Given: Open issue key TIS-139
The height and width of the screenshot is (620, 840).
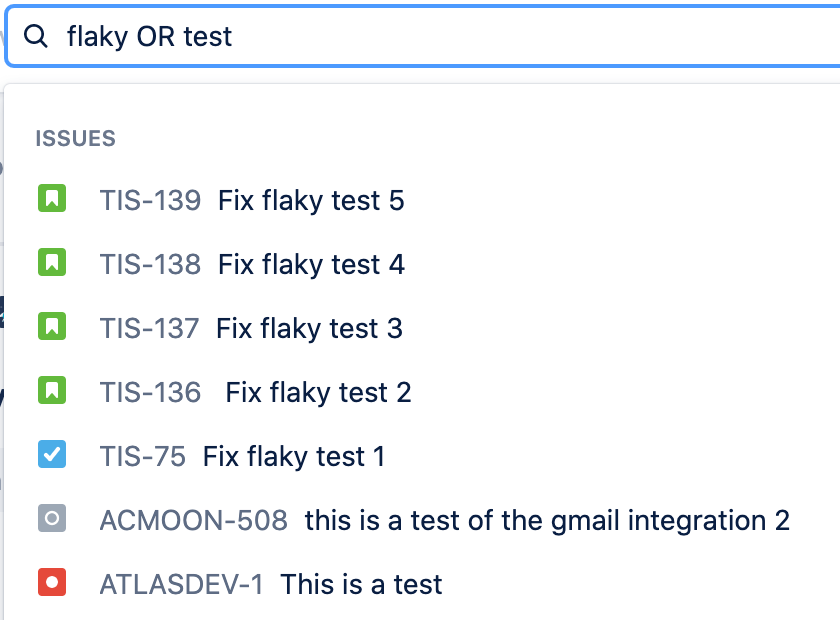Looking at the screenshot, I should pos(150,200).
